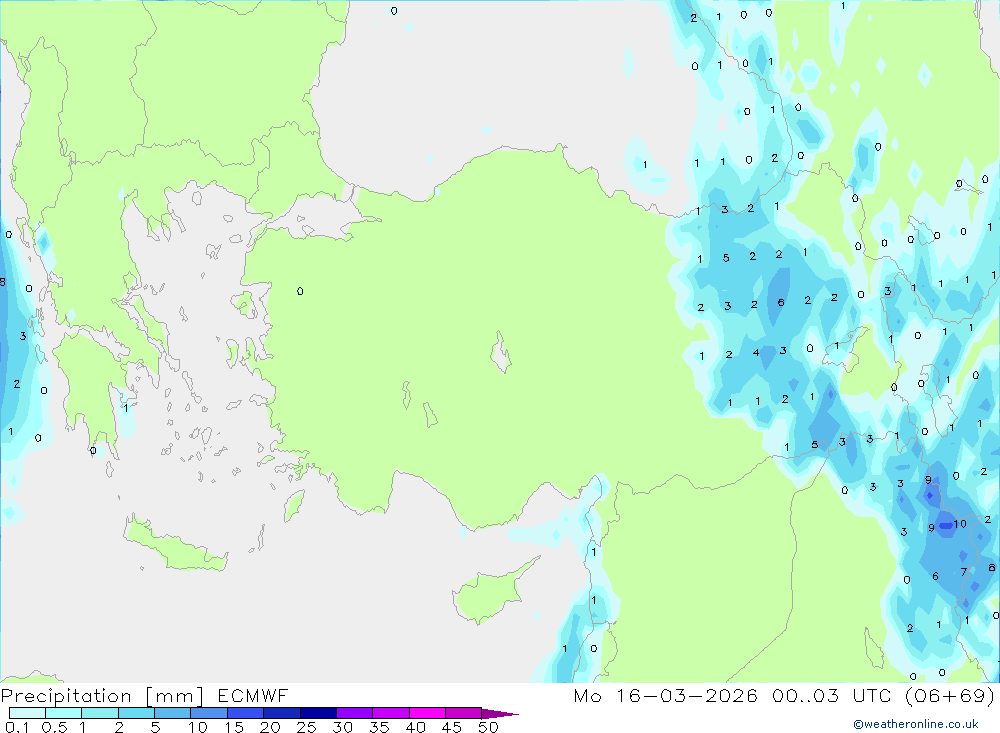
Task: Pick the 15–20 mm legend color segment
Action: (246, 713)
